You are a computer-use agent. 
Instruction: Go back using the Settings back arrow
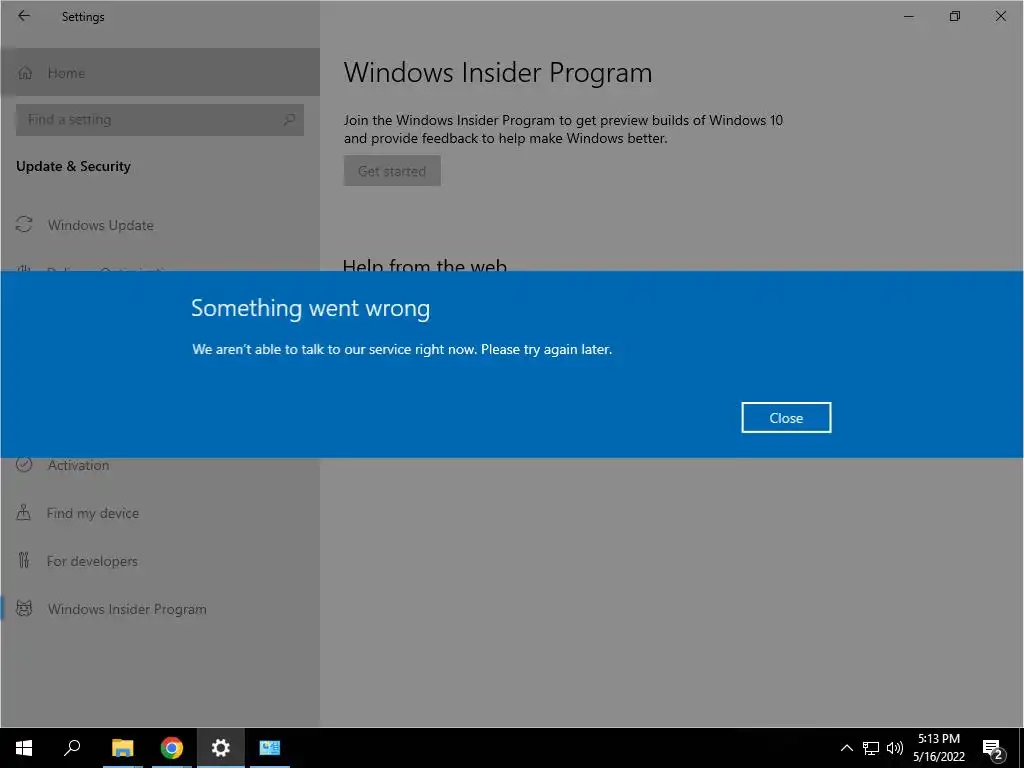click(24, 16)
